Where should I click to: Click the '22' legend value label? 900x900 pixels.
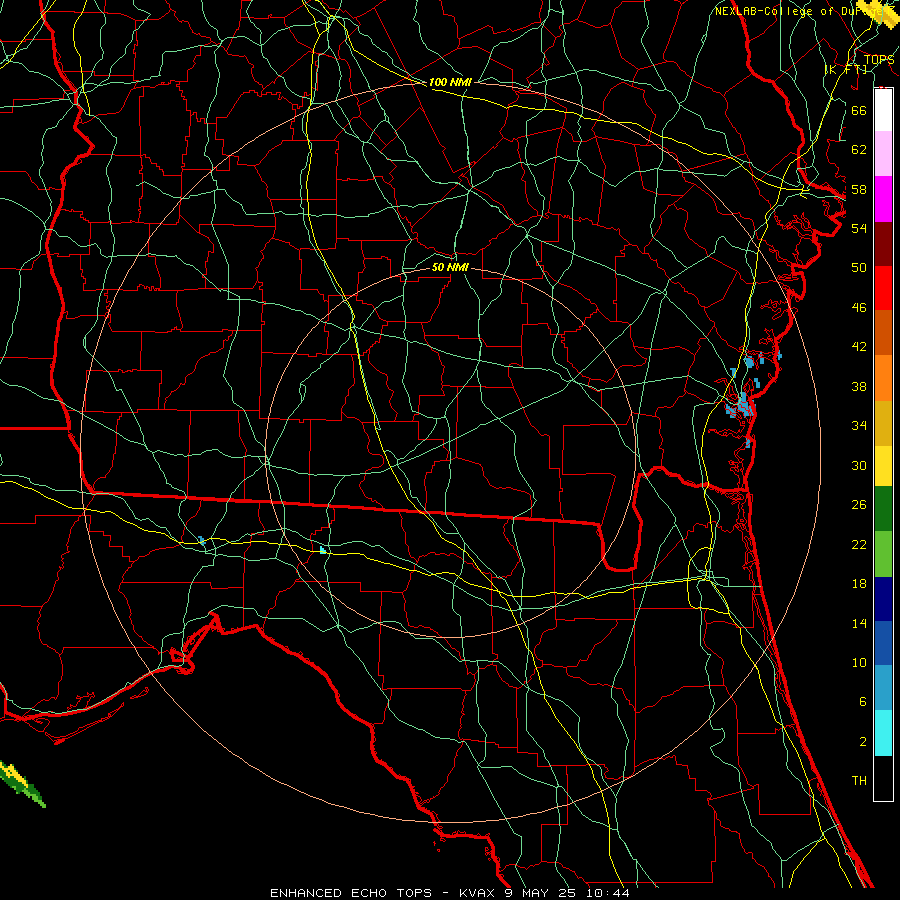[x=859, y=544]
